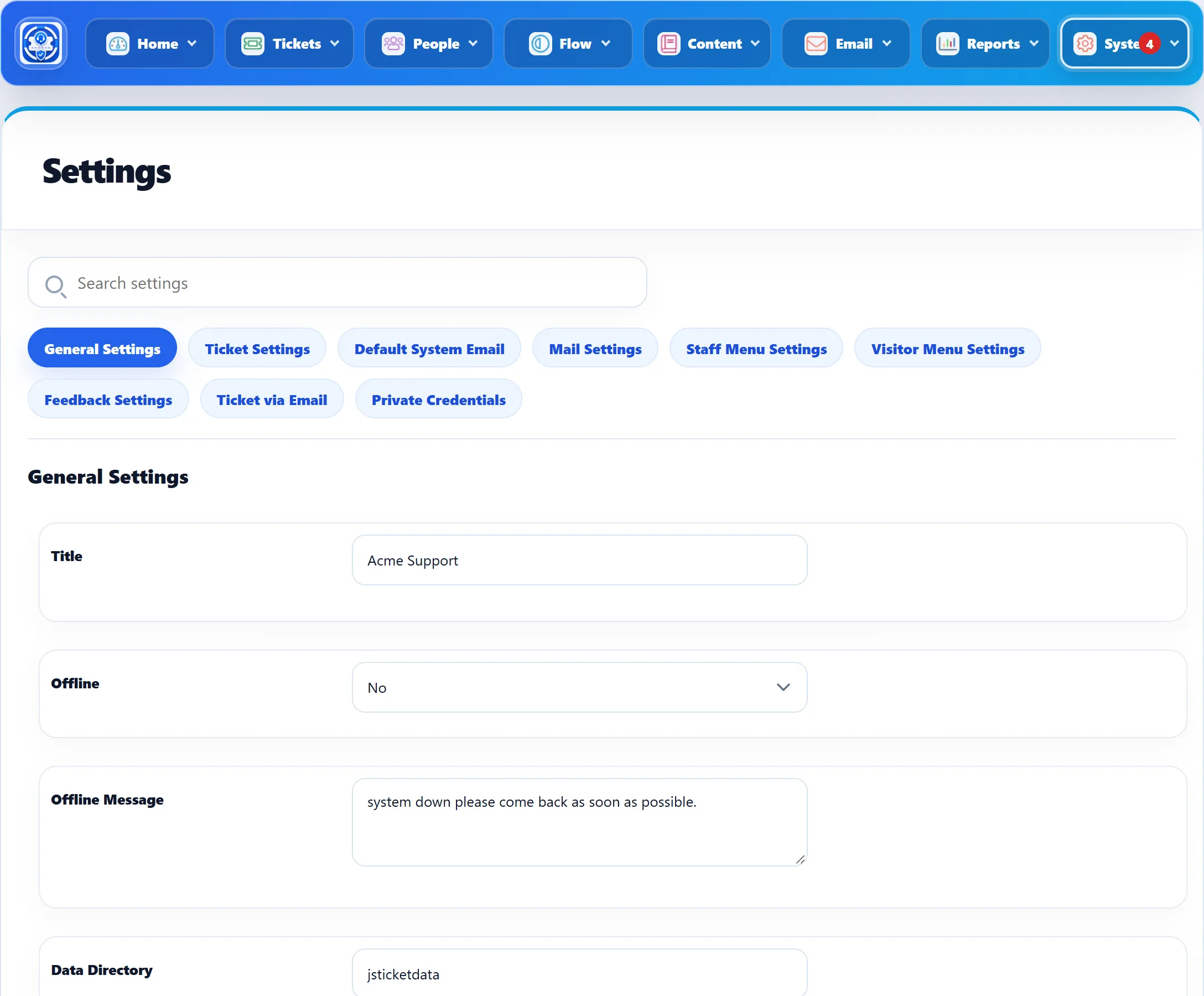Click the Reports menu label

tap(993, 44)
